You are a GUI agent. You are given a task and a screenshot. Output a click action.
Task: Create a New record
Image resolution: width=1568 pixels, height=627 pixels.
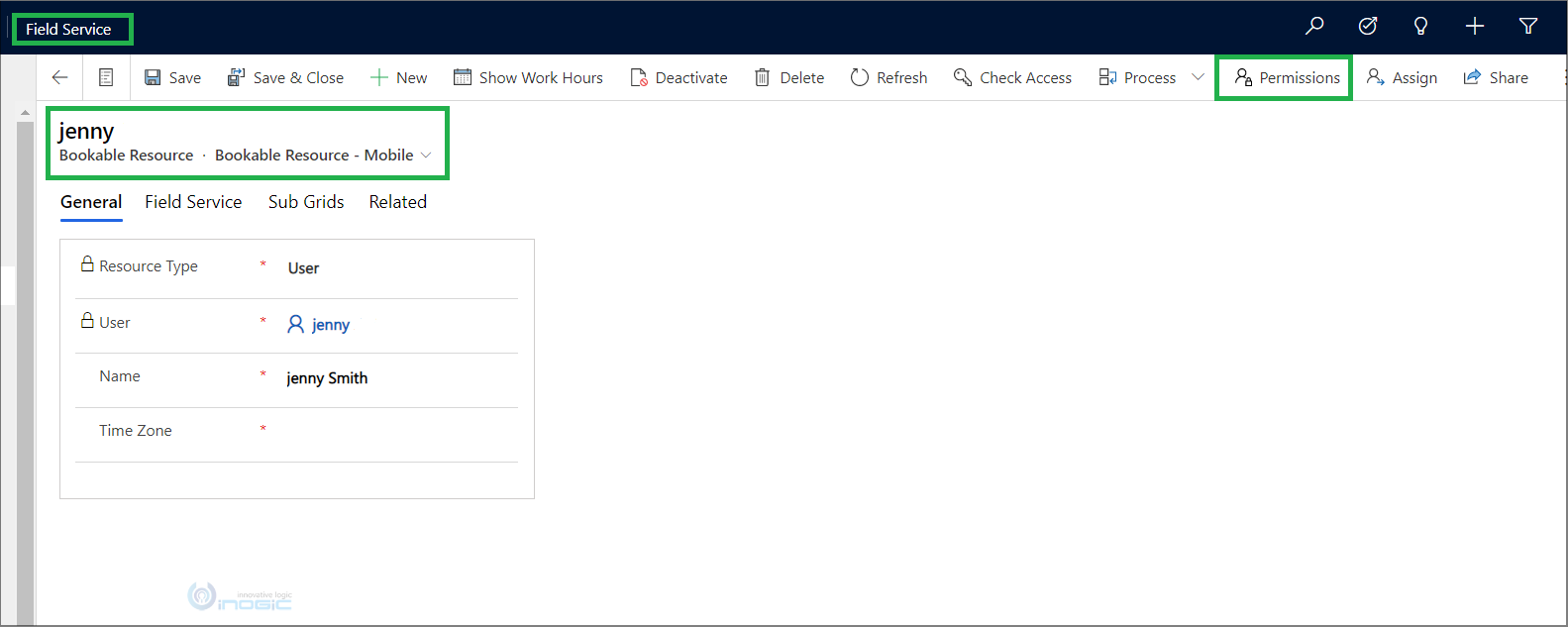(398, 77)
